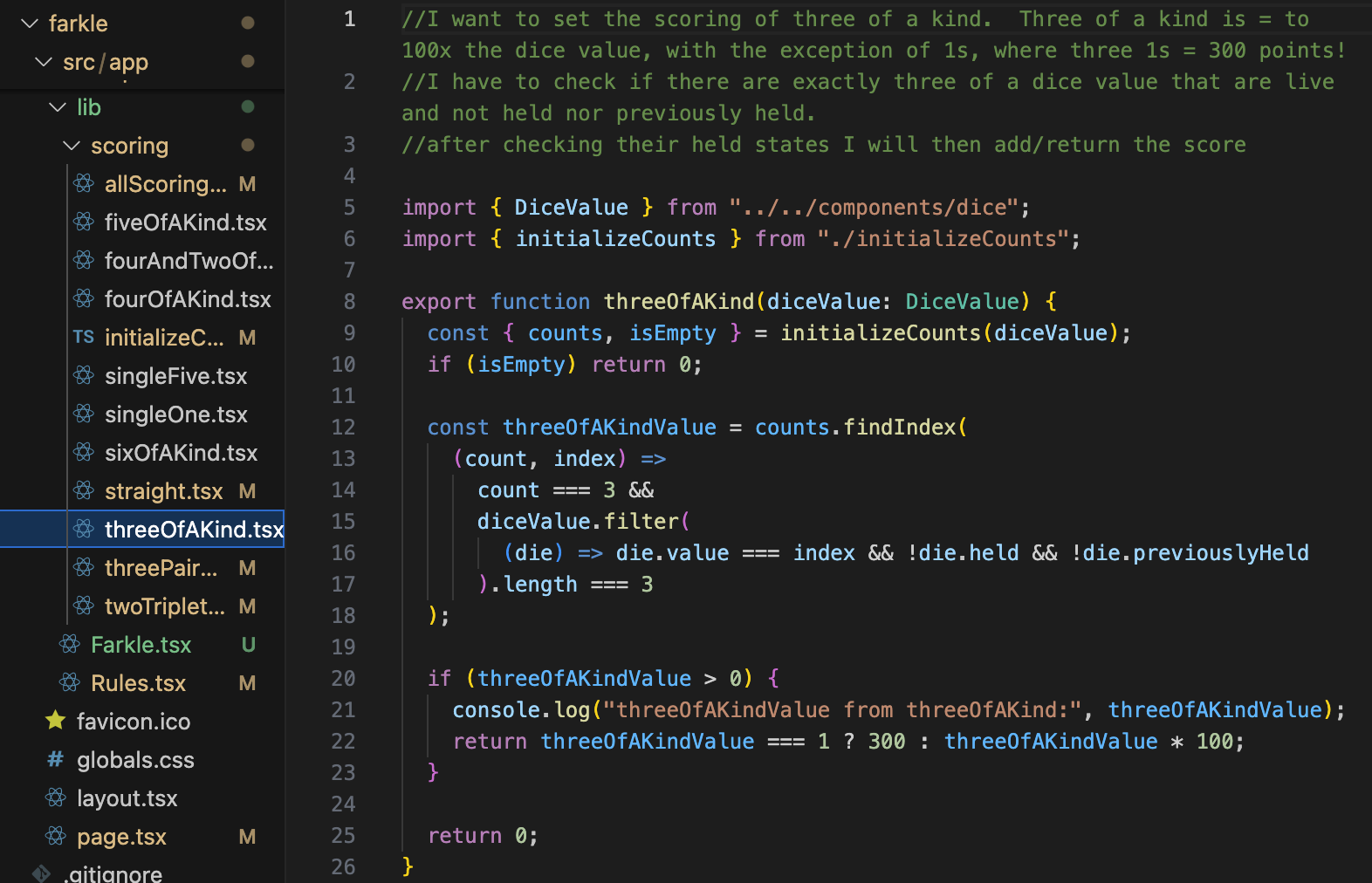Open page.tsx from the file tree
The image size is (1372, 883).
(x=121, y=837)
